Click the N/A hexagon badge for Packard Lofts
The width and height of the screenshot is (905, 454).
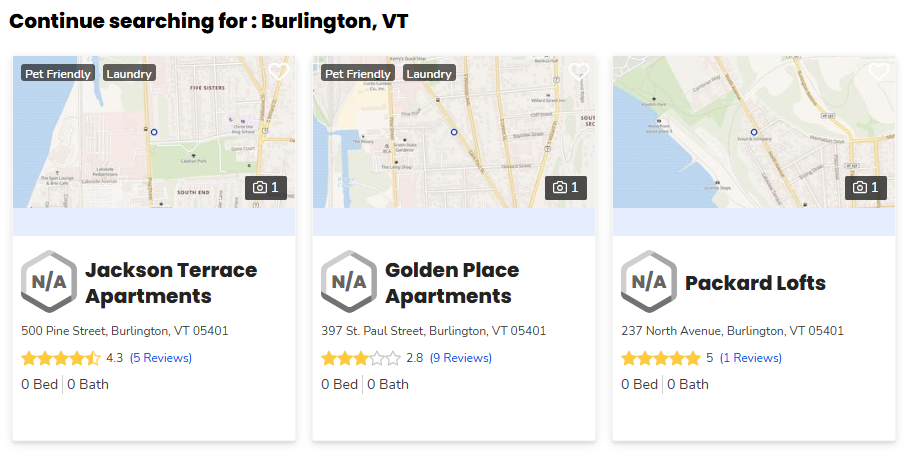click(x=649, y=282)
